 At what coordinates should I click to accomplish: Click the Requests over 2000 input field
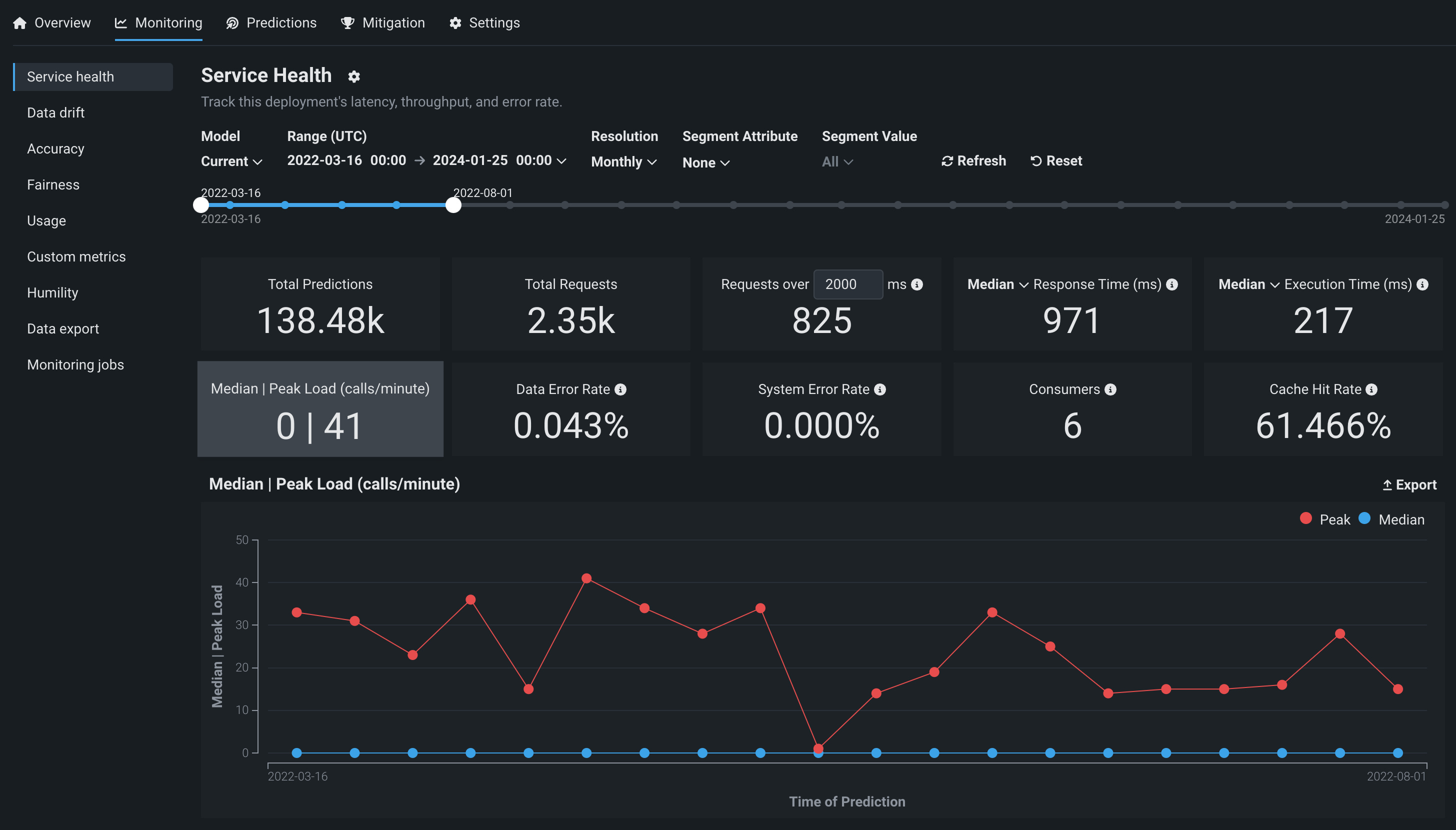coord(847,284)
